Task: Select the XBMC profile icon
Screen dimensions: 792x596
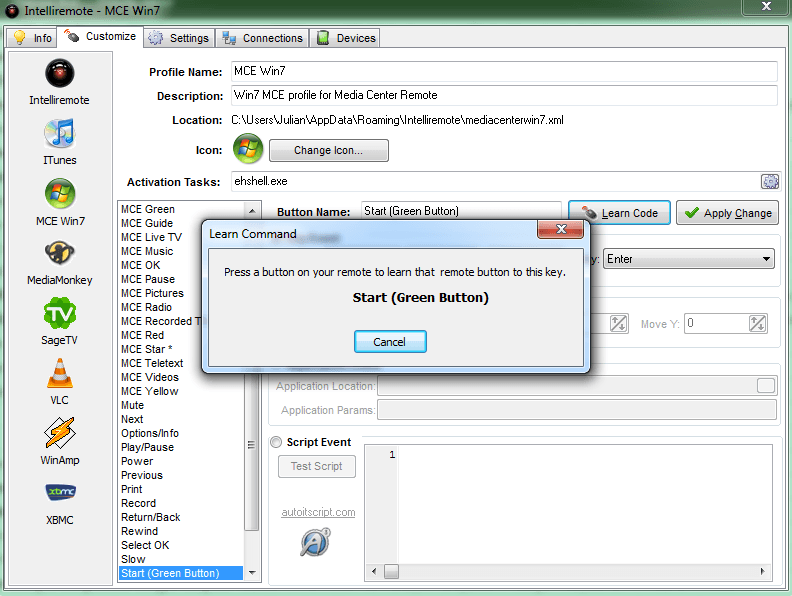Action: pyautogui.click(x=60, y=492)
